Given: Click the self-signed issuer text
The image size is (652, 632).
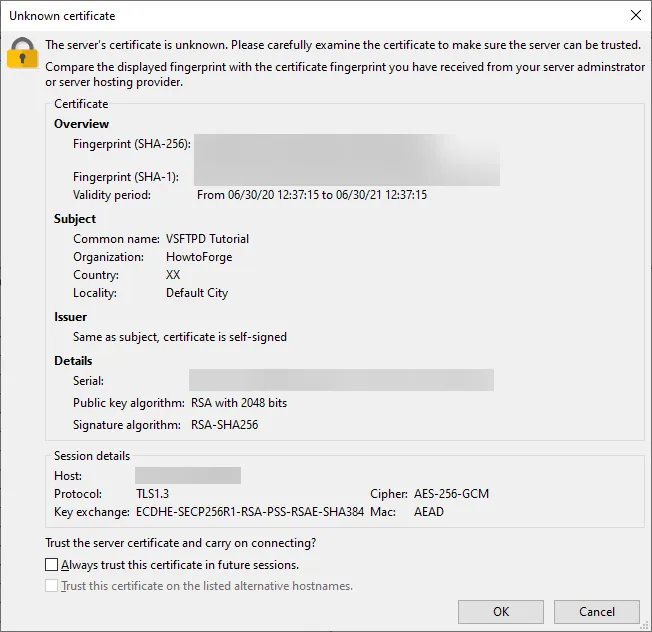Looking at the screenshot, I should [180, 337].
